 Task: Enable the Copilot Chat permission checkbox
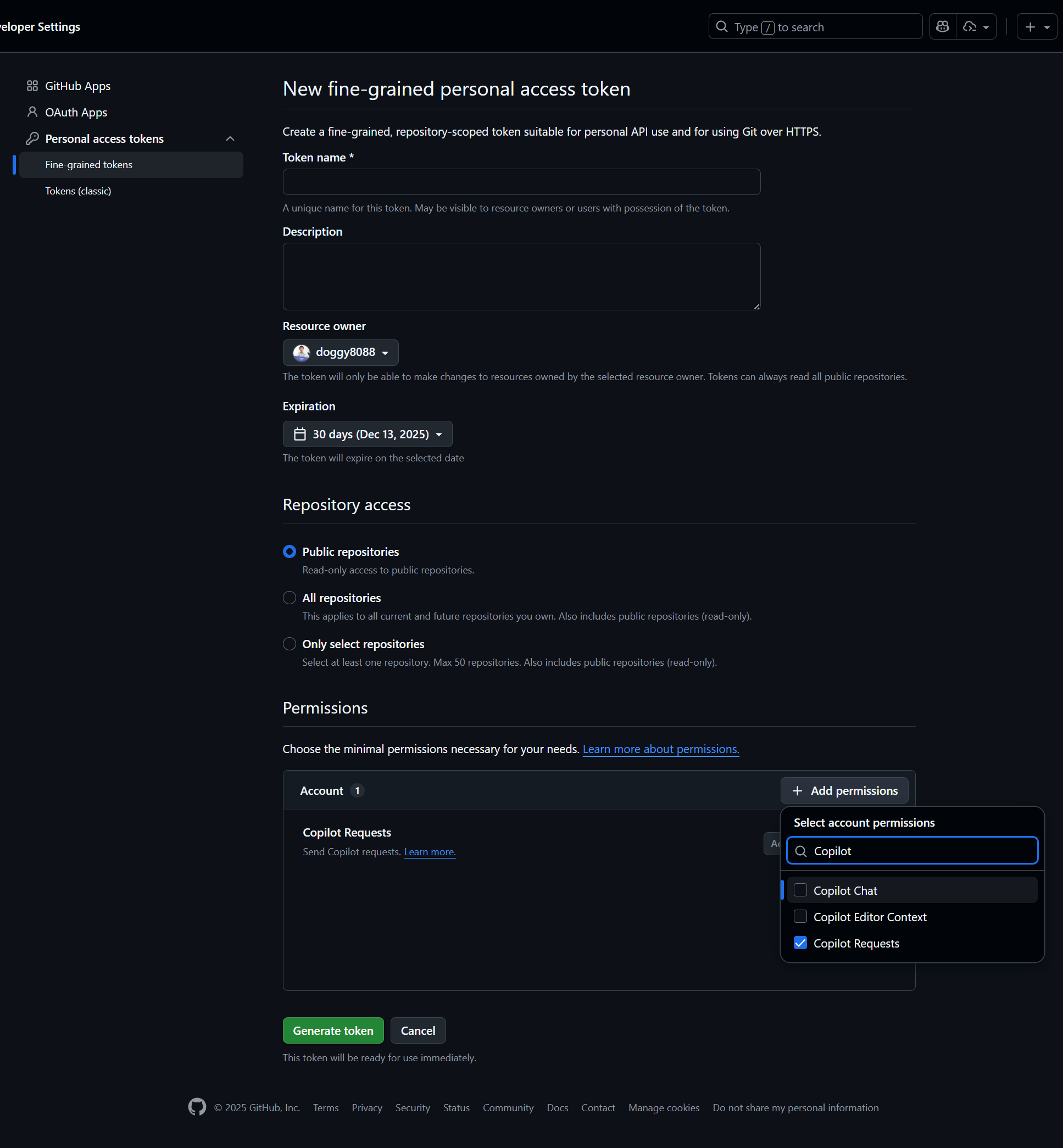(800, 890)
